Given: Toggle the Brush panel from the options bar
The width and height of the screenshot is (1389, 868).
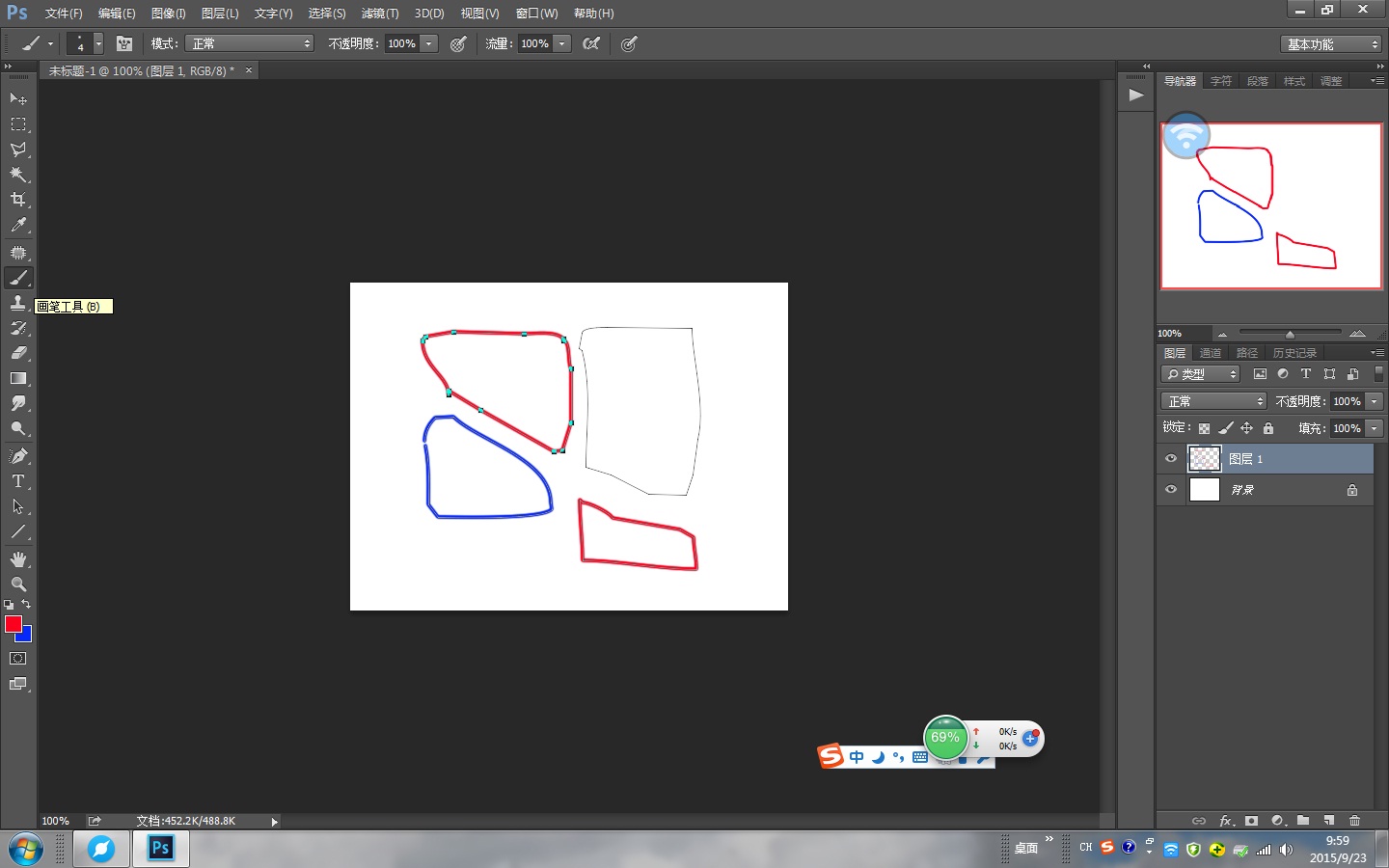Looking at the screenshot, I should (x=124, y=43).
